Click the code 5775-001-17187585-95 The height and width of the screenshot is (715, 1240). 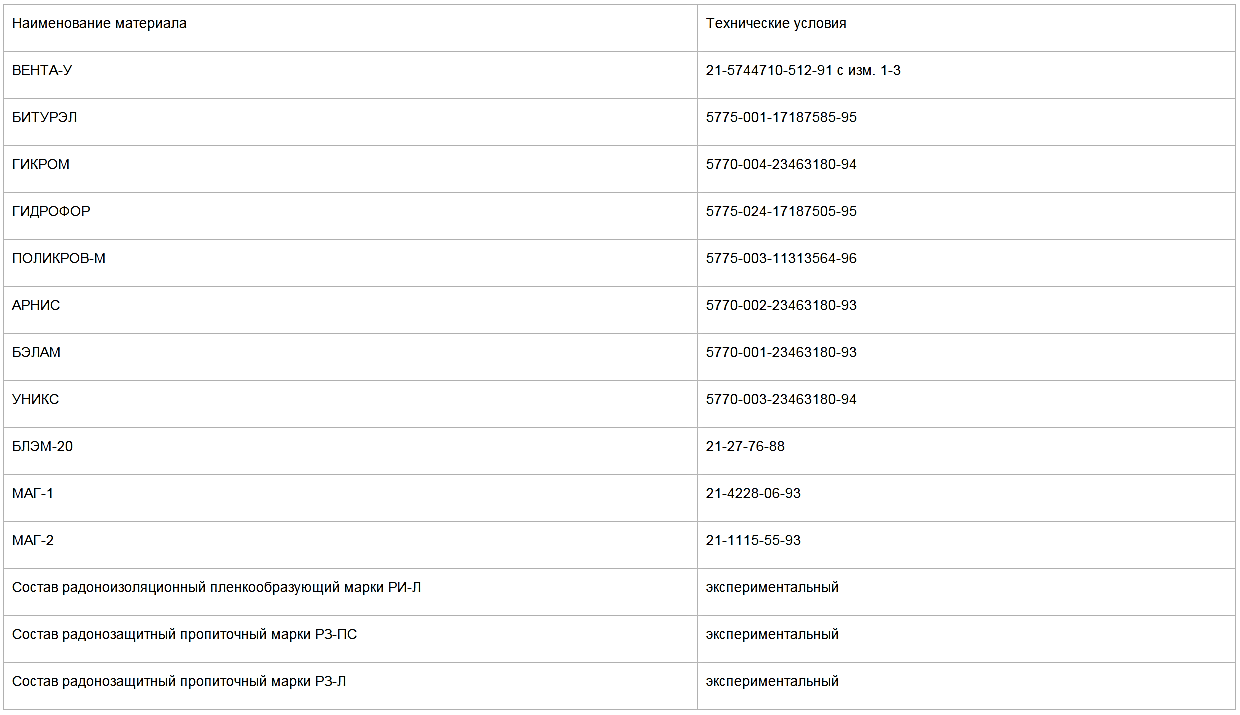781,118
